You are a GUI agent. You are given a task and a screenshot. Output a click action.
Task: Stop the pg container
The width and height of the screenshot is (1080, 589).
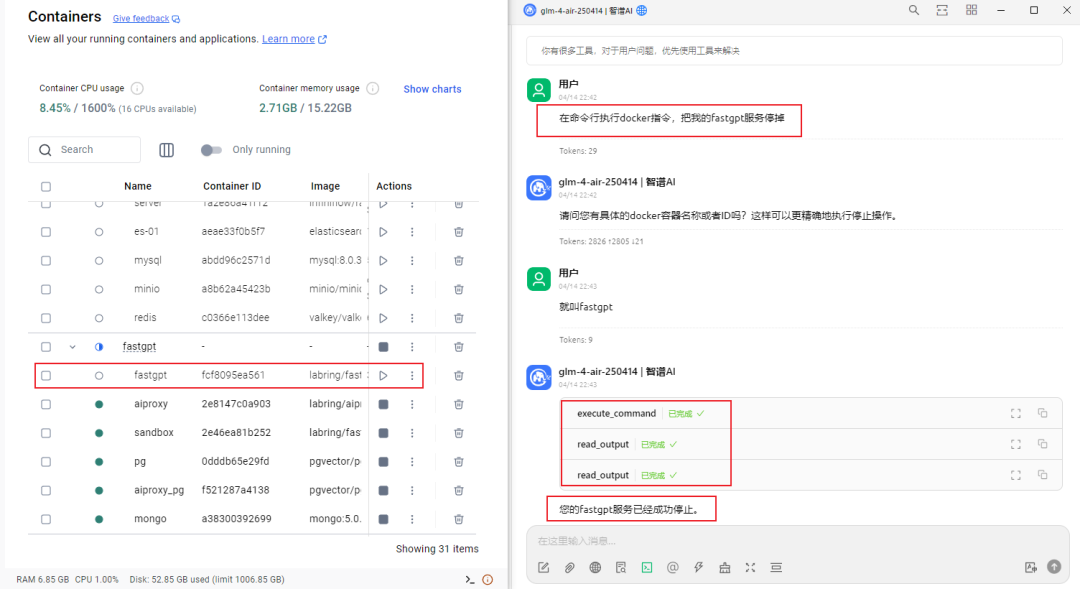[384, 462]
